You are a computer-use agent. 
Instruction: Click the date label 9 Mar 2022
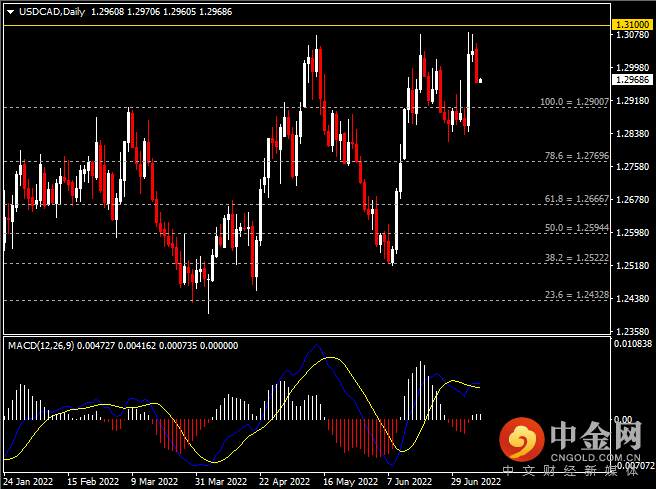154,481
